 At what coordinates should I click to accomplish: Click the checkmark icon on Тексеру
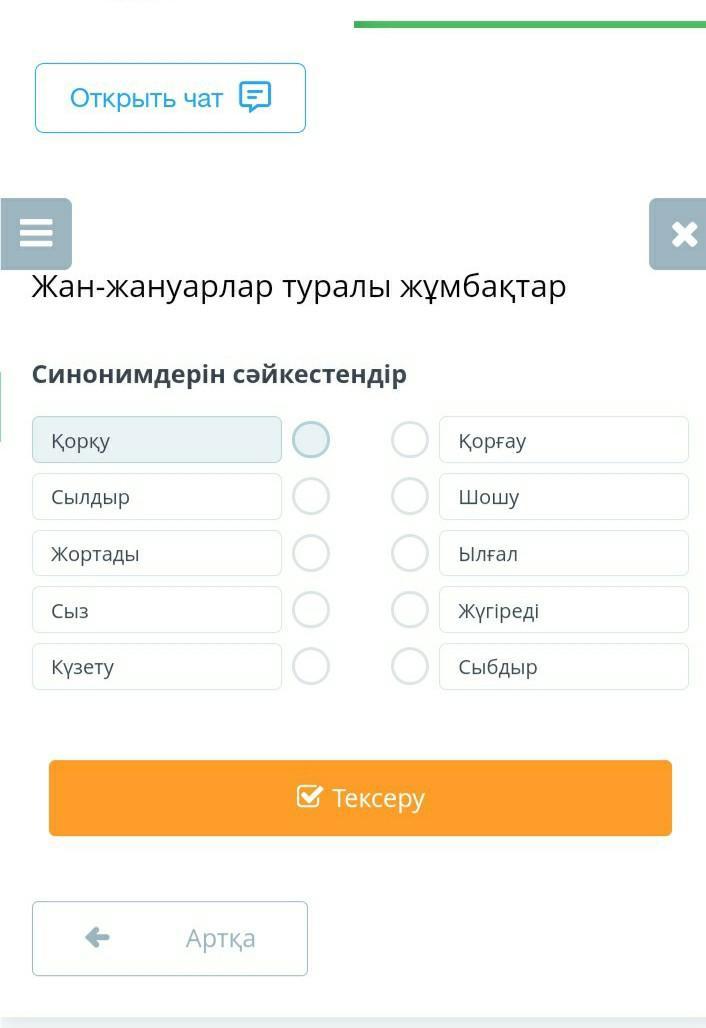[310, 797]
